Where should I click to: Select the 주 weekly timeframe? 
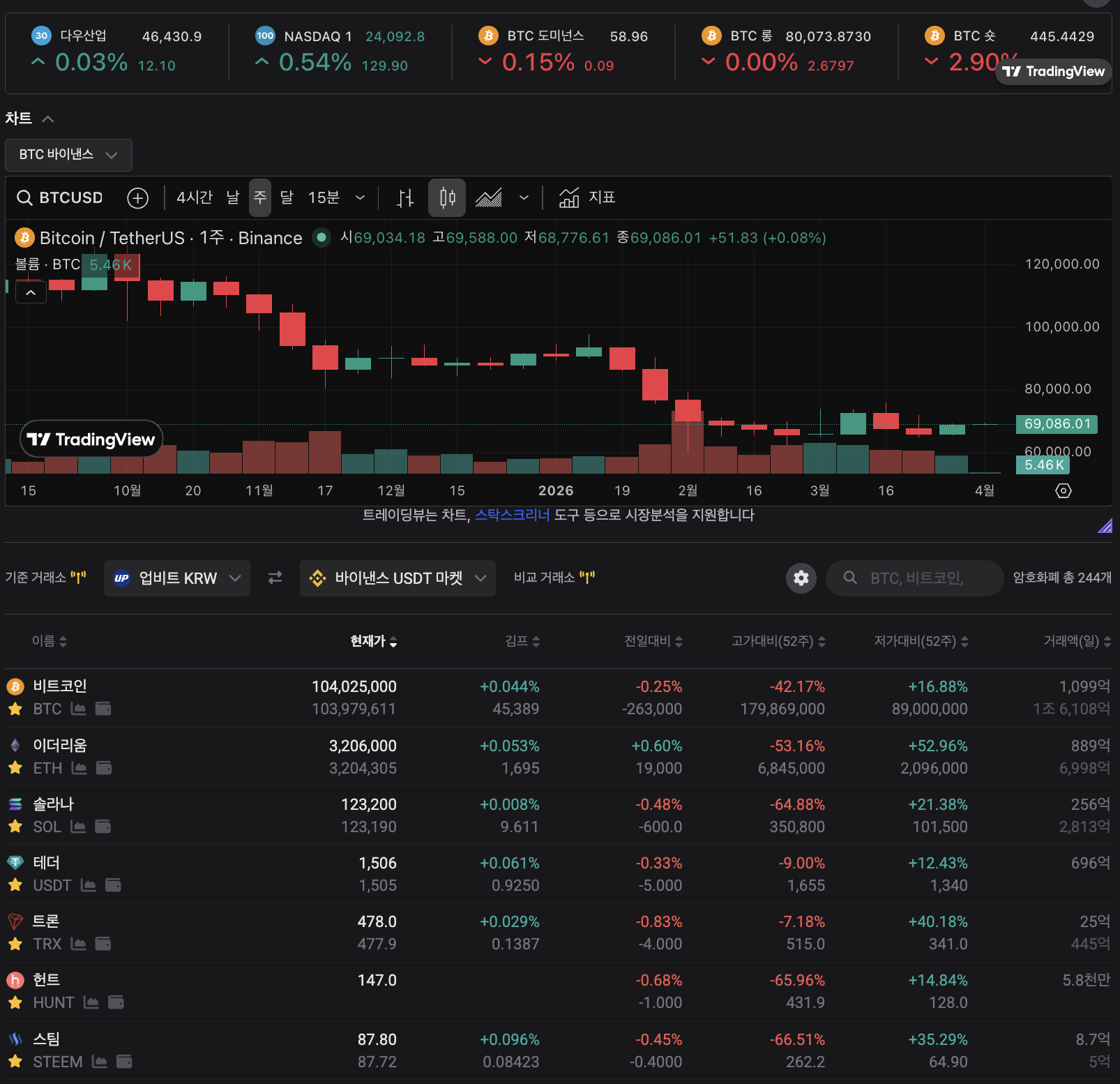pos(260,198)
